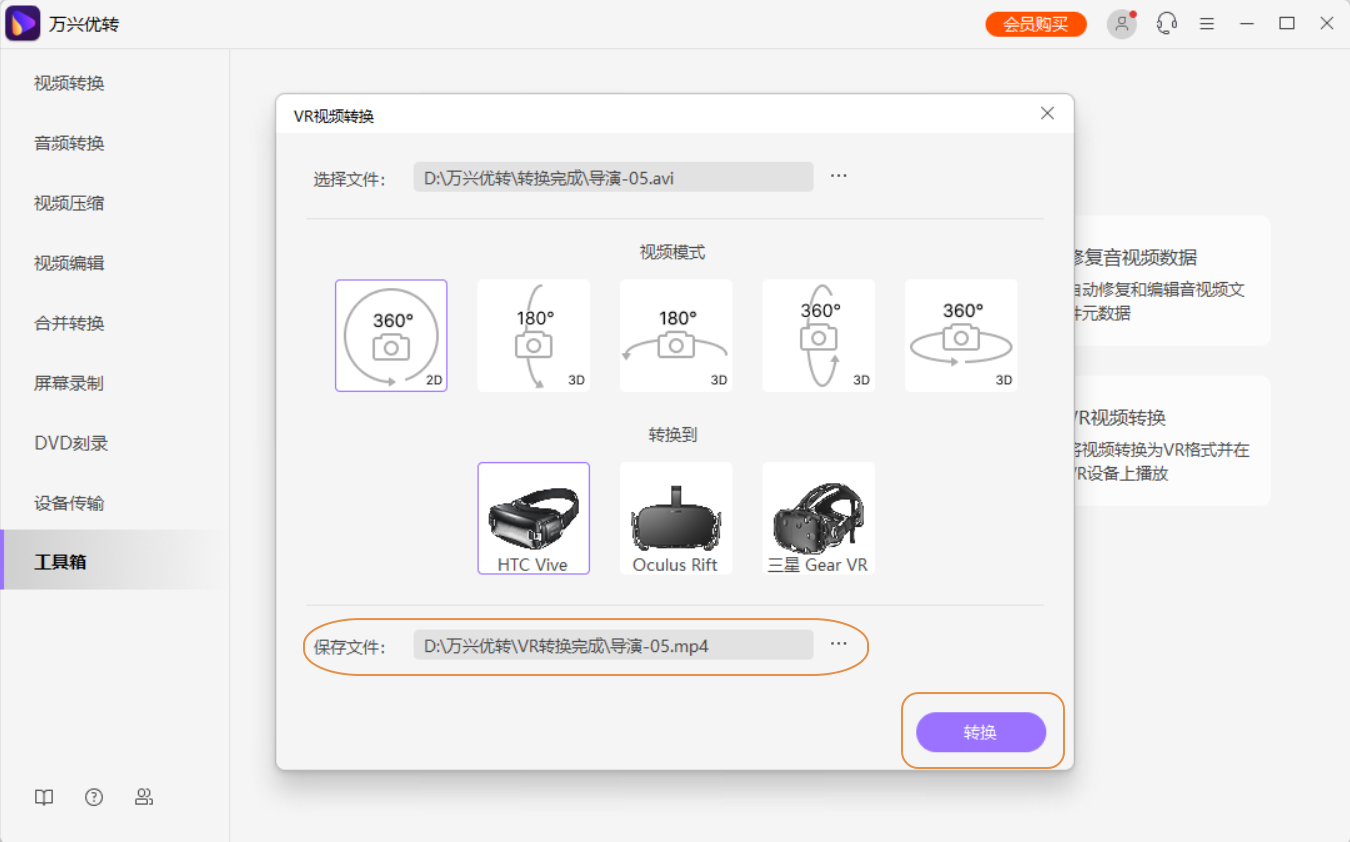Click the help question mark icon

93,797
